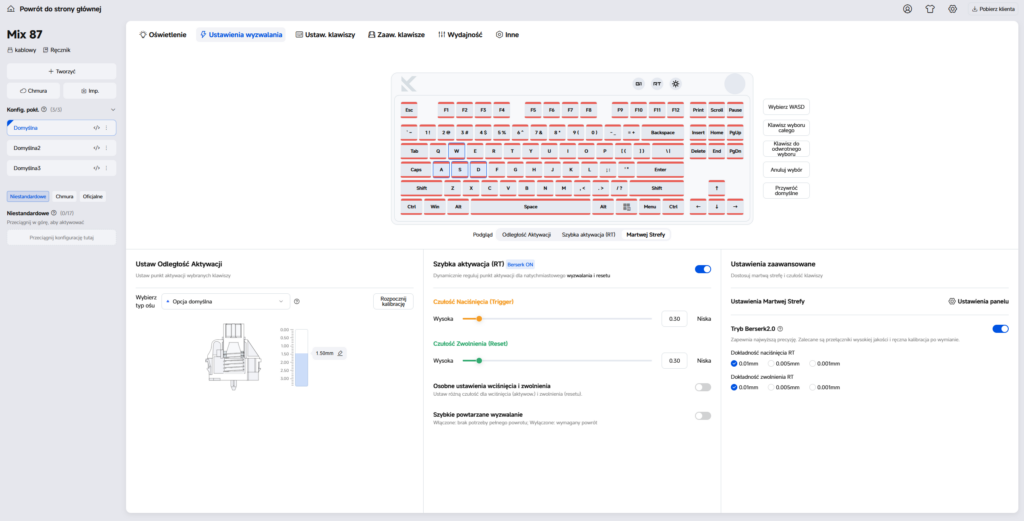Screen dimensions: 1024x521
Task: Click the green Czułość Zwolnienia slider handle
Action: (479, 360)
